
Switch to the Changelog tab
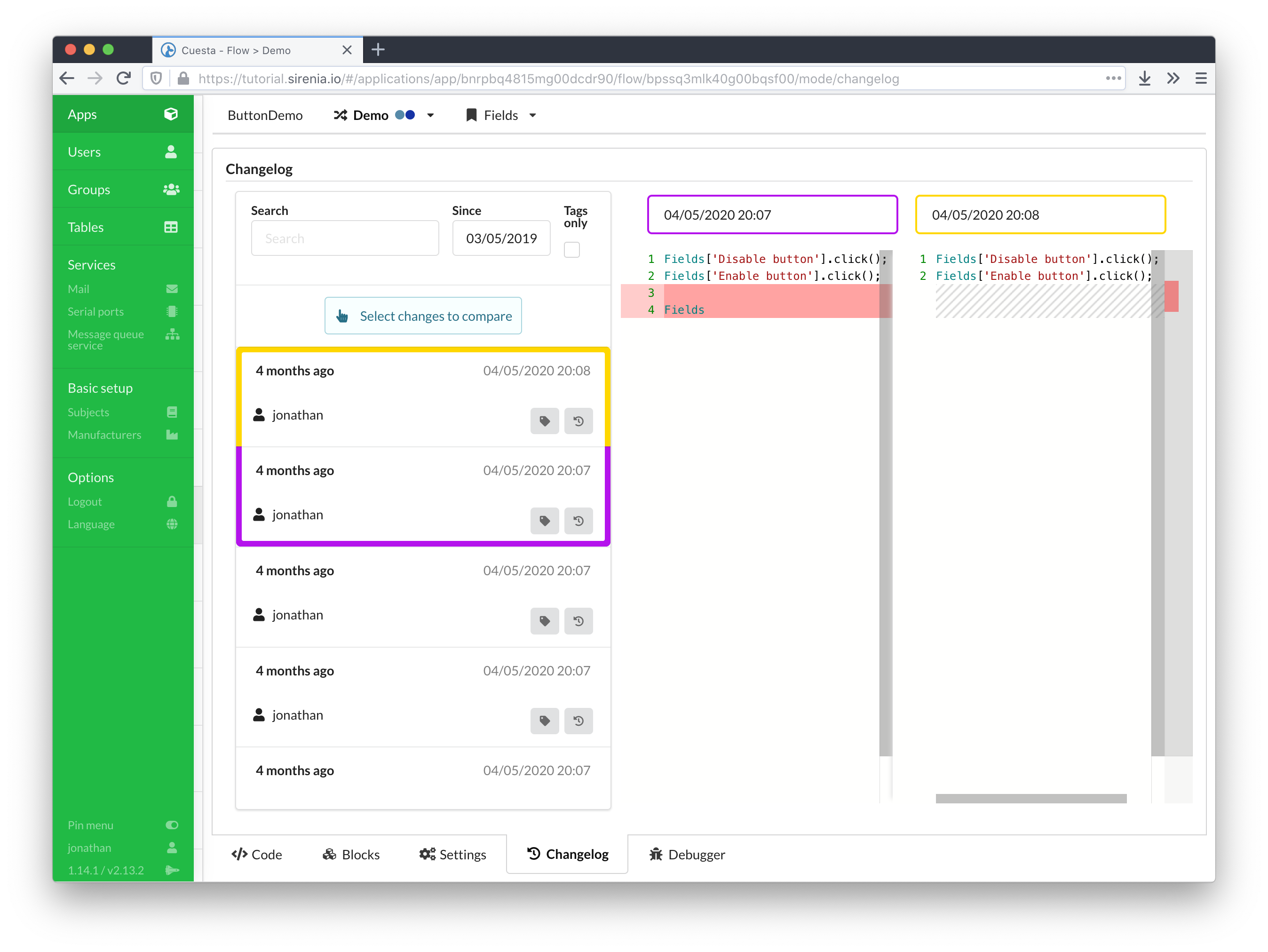567,854
